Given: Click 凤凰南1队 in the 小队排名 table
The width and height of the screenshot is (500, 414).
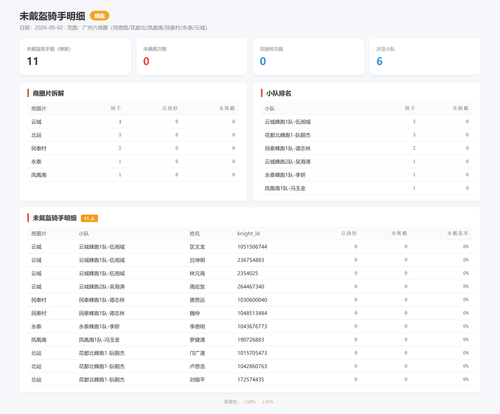Looking at the screenshot, I should pyautogui.click(x=285, y=188).
